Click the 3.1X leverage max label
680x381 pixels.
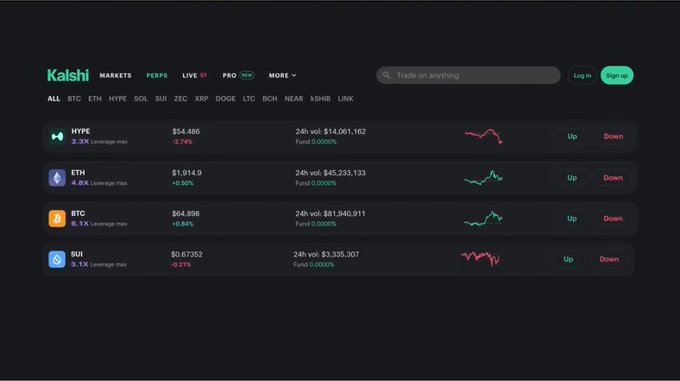pyautogui.click(x=99, y=264)
